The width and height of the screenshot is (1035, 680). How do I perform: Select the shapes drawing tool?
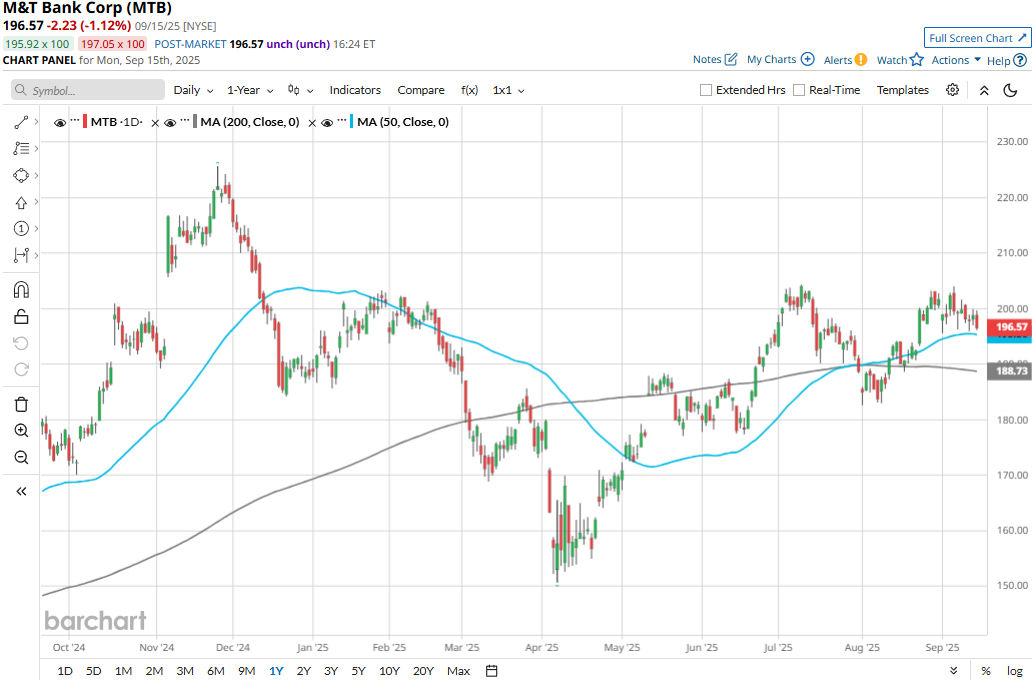[21, 175]
